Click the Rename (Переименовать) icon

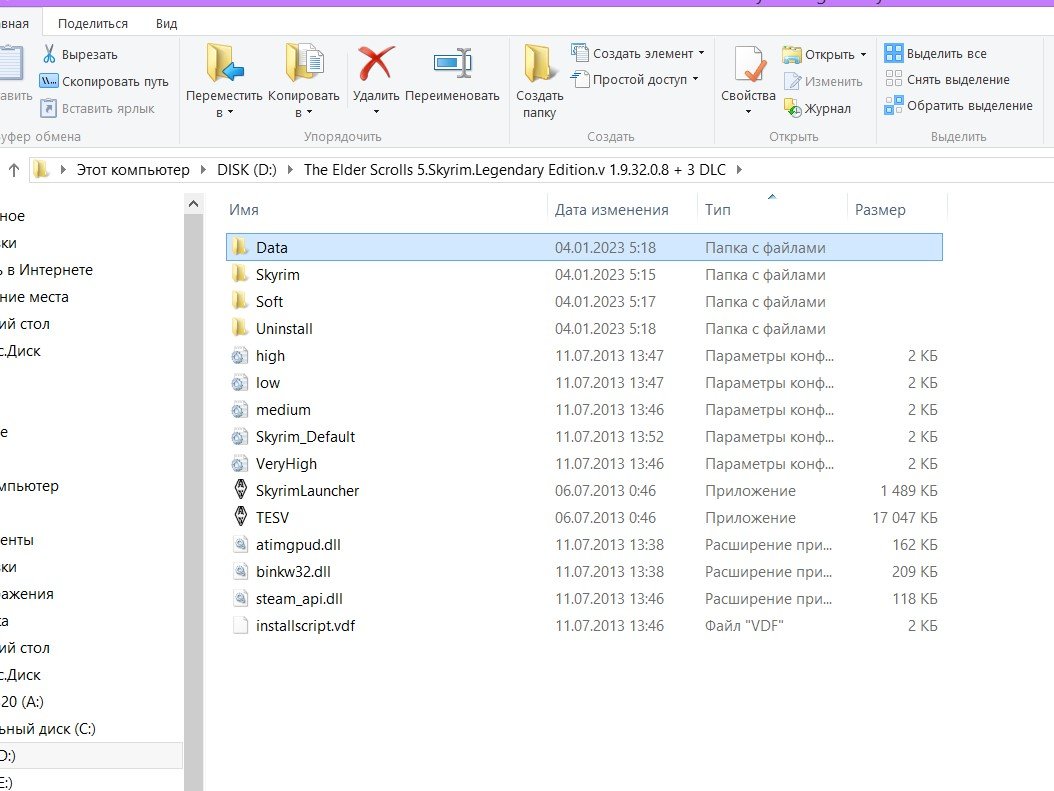click(452, 65)
